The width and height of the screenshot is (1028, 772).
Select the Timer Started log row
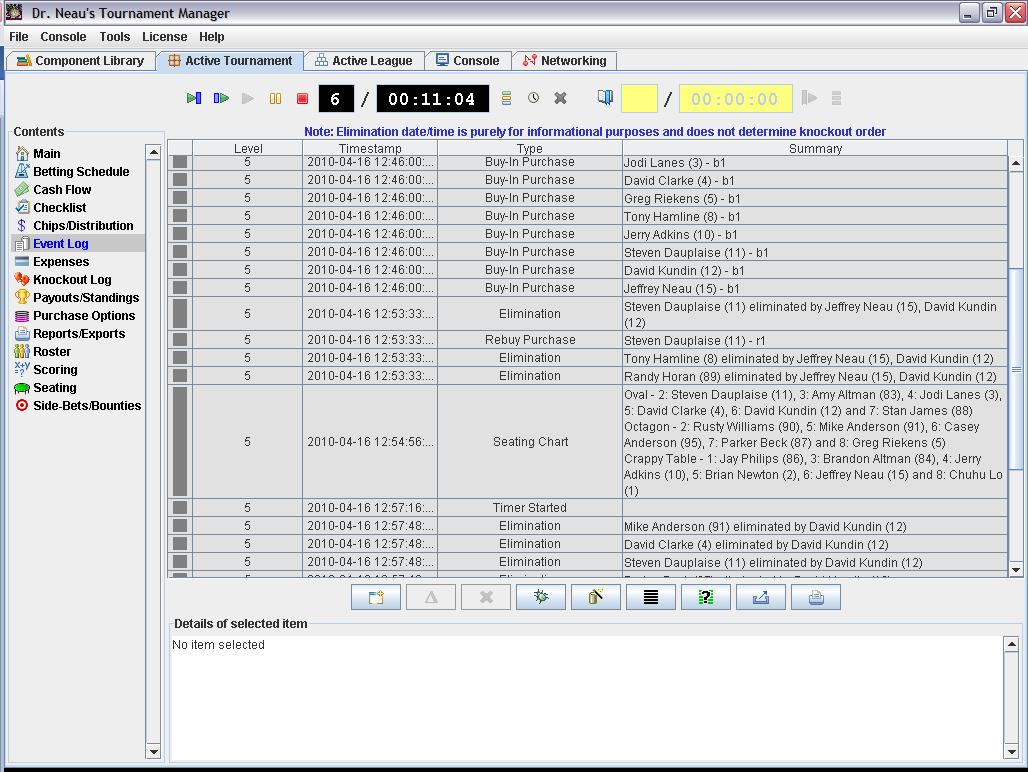(x=587, y=507)
